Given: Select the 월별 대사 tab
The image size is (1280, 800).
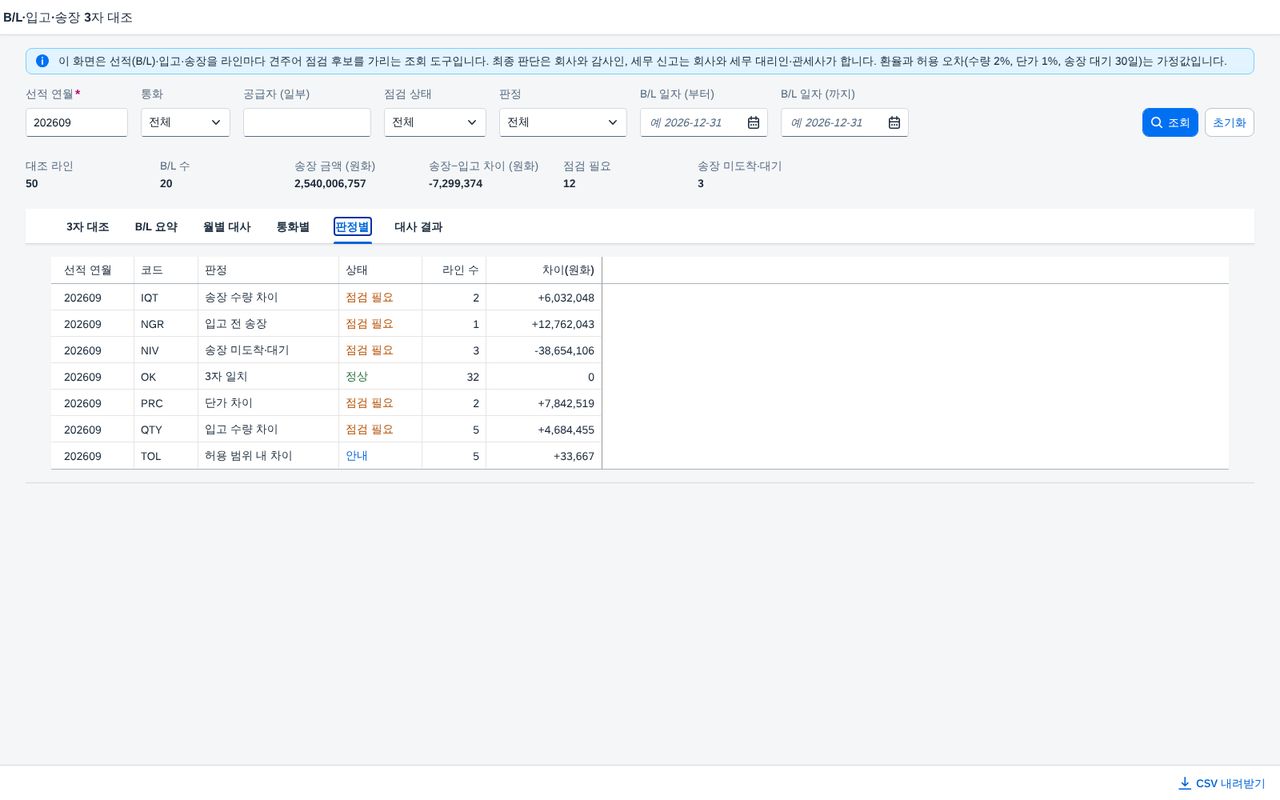Looking at the screenshot, I should click(227, 227).
